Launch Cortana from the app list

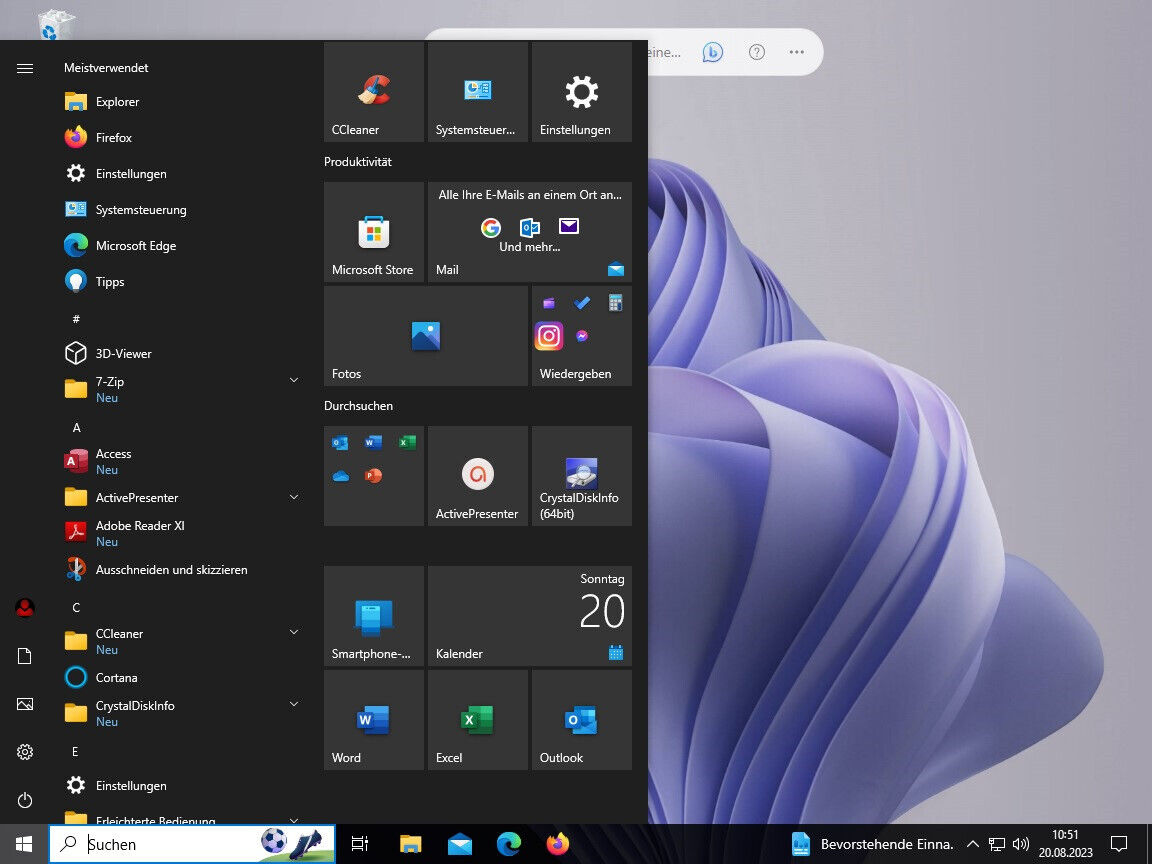[182, 677]
